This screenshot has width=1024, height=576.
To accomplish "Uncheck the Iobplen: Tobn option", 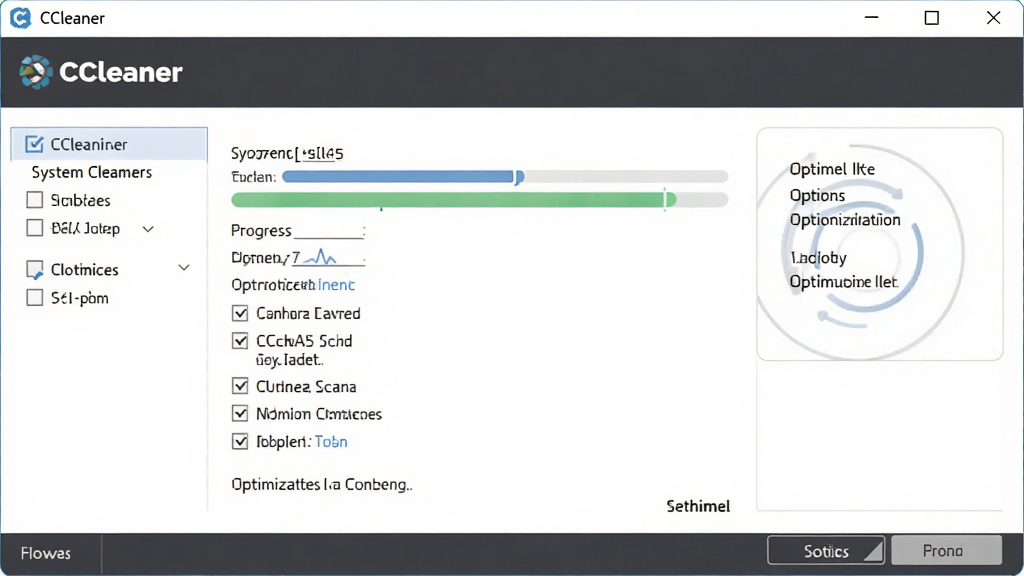I will [240, 441].
